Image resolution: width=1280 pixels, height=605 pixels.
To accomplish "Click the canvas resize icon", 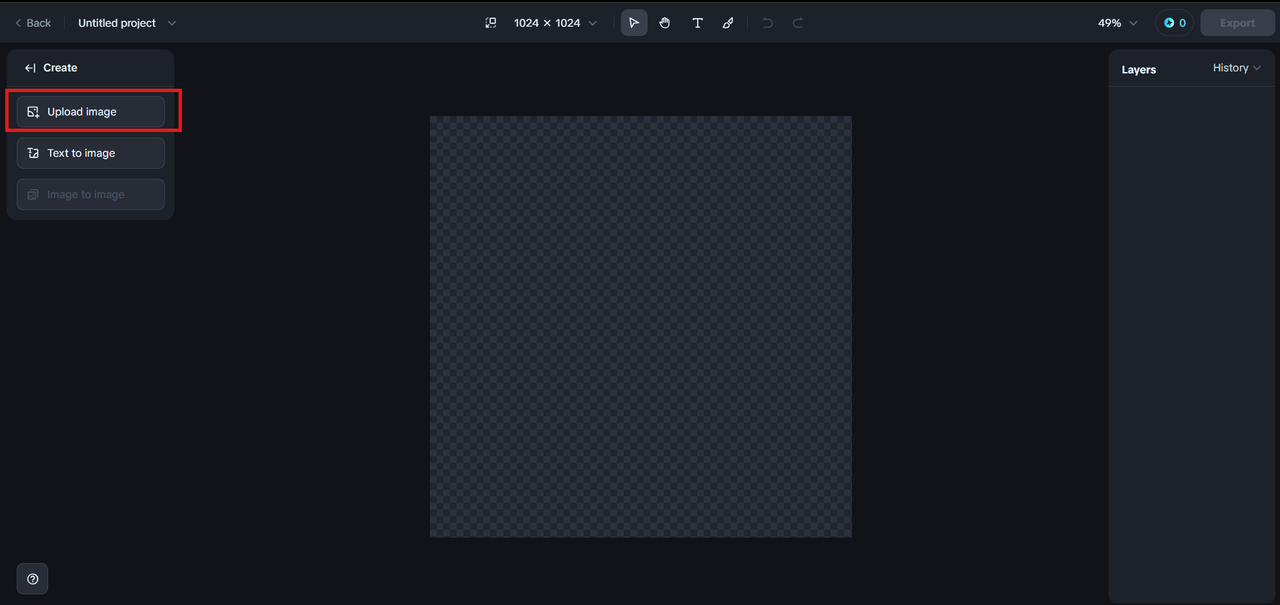I will (490, 23).
